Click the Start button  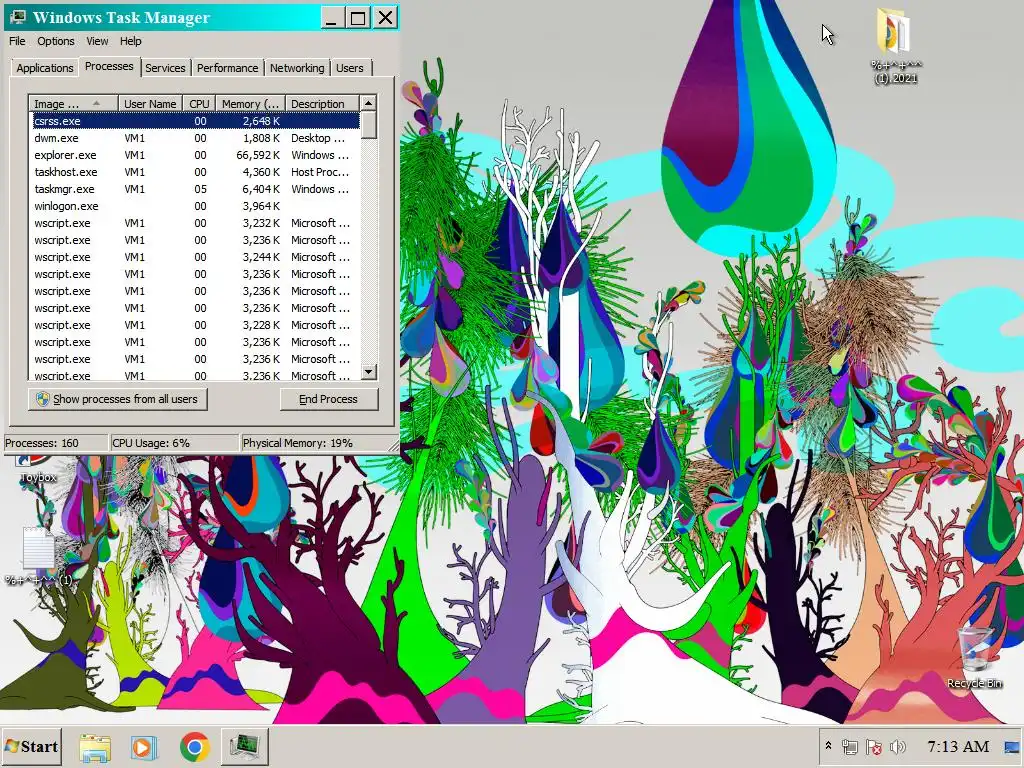[x=31, y=746]
